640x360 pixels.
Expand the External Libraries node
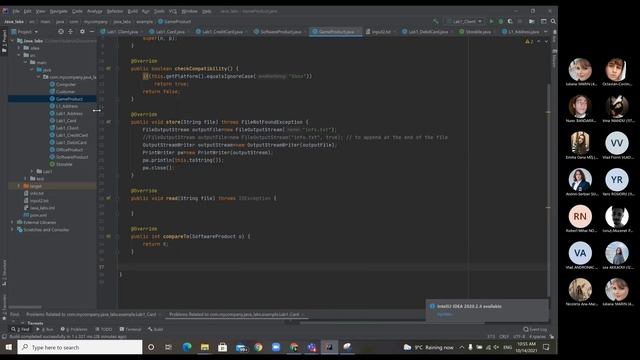12,222
